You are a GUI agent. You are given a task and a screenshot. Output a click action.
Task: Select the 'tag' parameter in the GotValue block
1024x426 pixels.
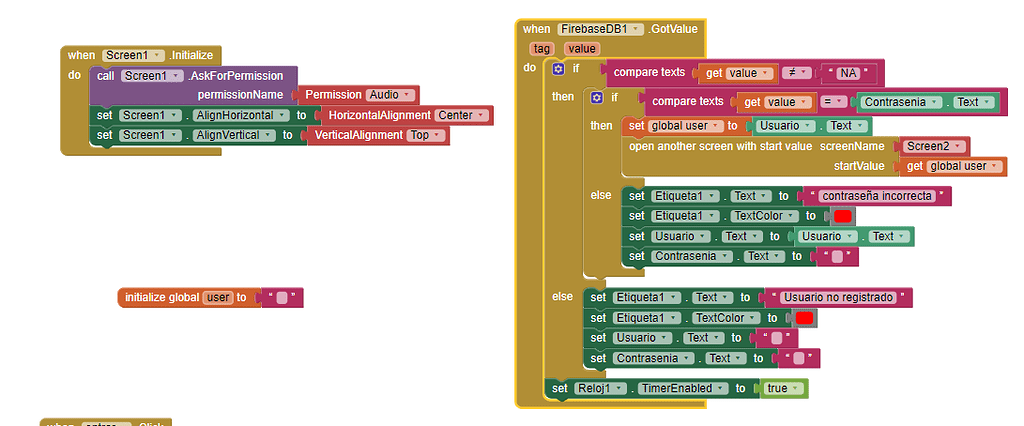[540, 48]
